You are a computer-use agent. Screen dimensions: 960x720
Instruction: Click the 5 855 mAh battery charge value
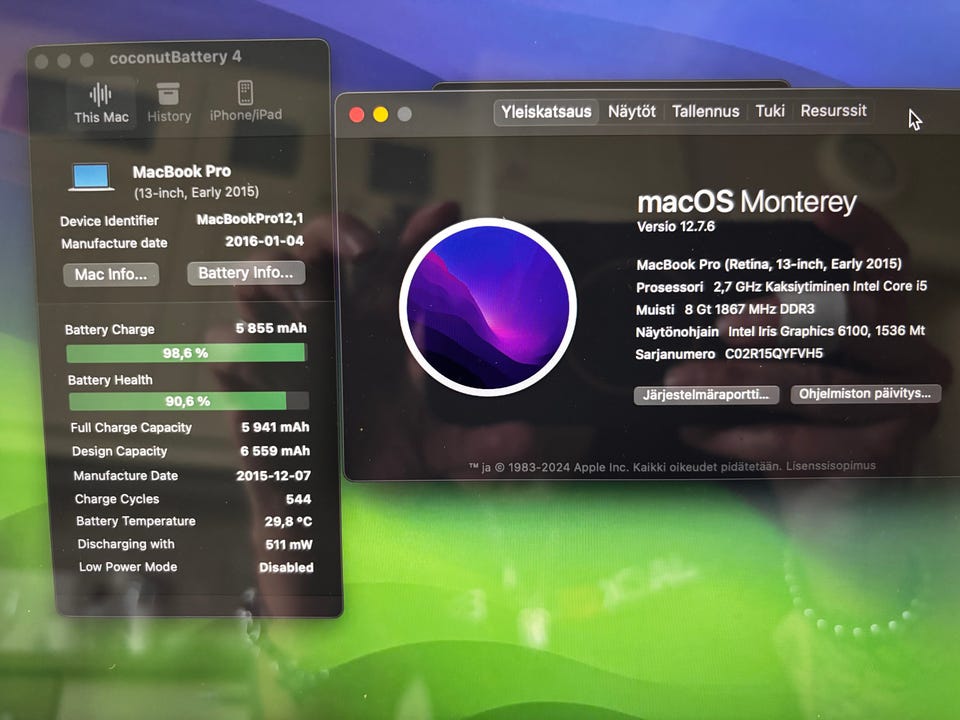coord(271,328)
